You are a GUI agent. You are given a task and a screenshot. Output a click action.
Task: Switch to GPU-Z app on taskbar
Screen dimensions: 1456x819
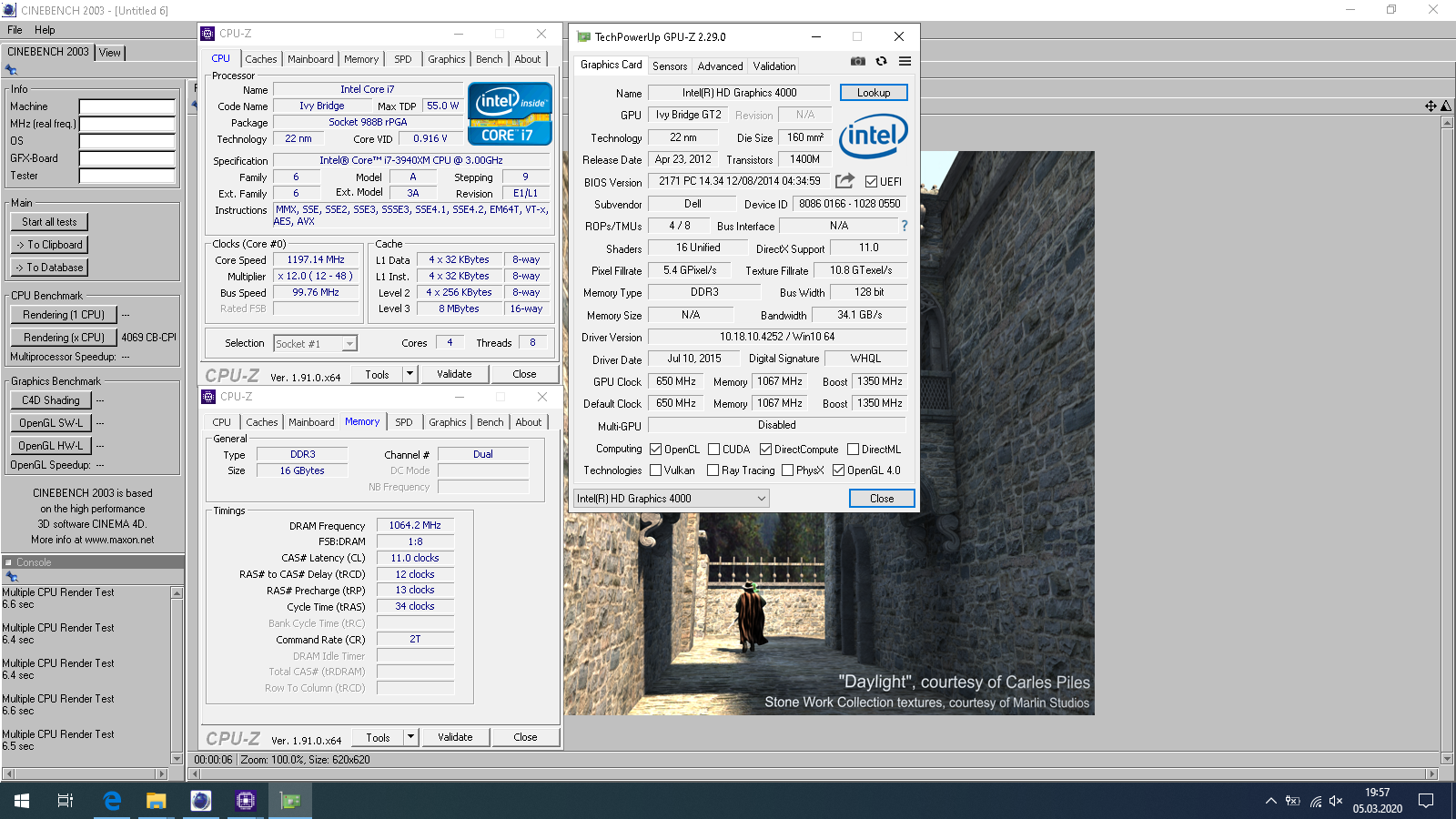coord(290,801)
